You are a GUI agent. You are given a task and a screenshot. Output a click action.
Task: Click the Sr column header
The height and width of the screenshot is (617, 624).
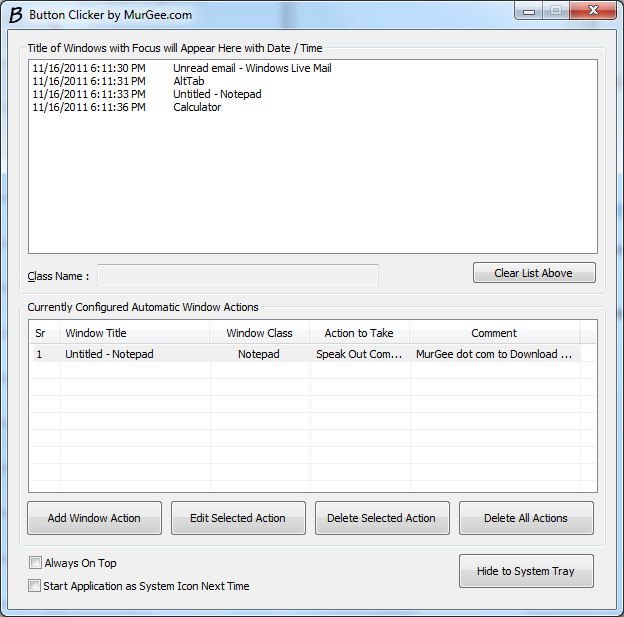43,333
